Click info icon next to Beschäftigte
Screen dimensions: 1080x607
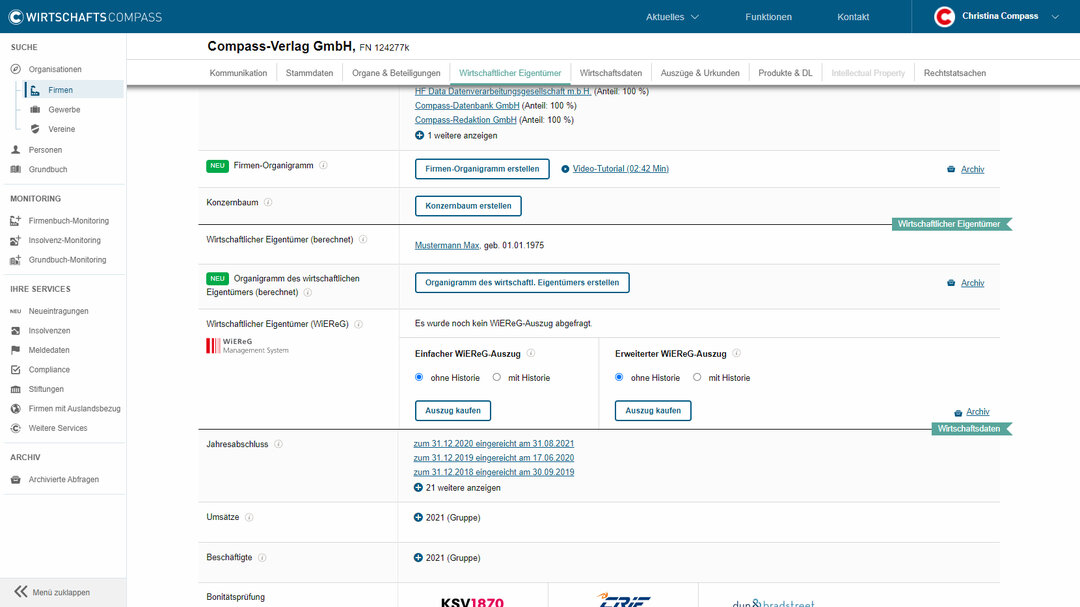pyautogui.click(x=262, y=558)
